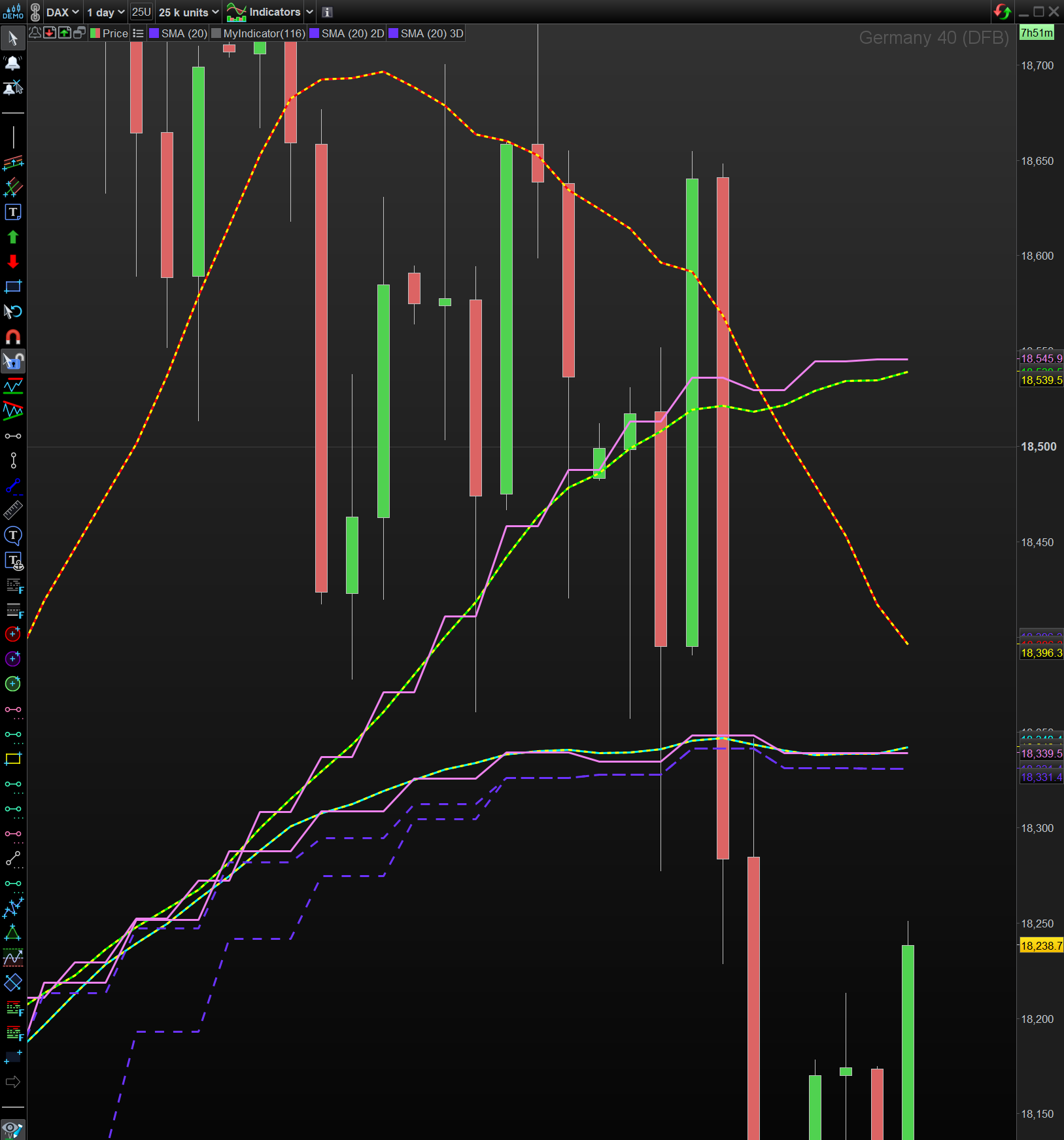Click the bold 18,500 price level
The width and height of the screenshot is (1064, 1140).
[1038, 447]
